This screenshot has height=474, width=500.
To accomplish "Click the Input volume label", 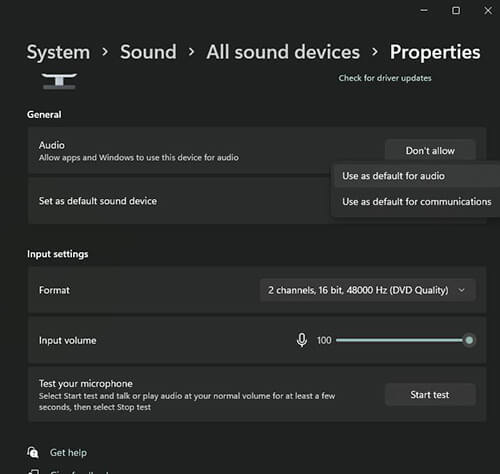I will pyautogui.click(x=68, y=340).
